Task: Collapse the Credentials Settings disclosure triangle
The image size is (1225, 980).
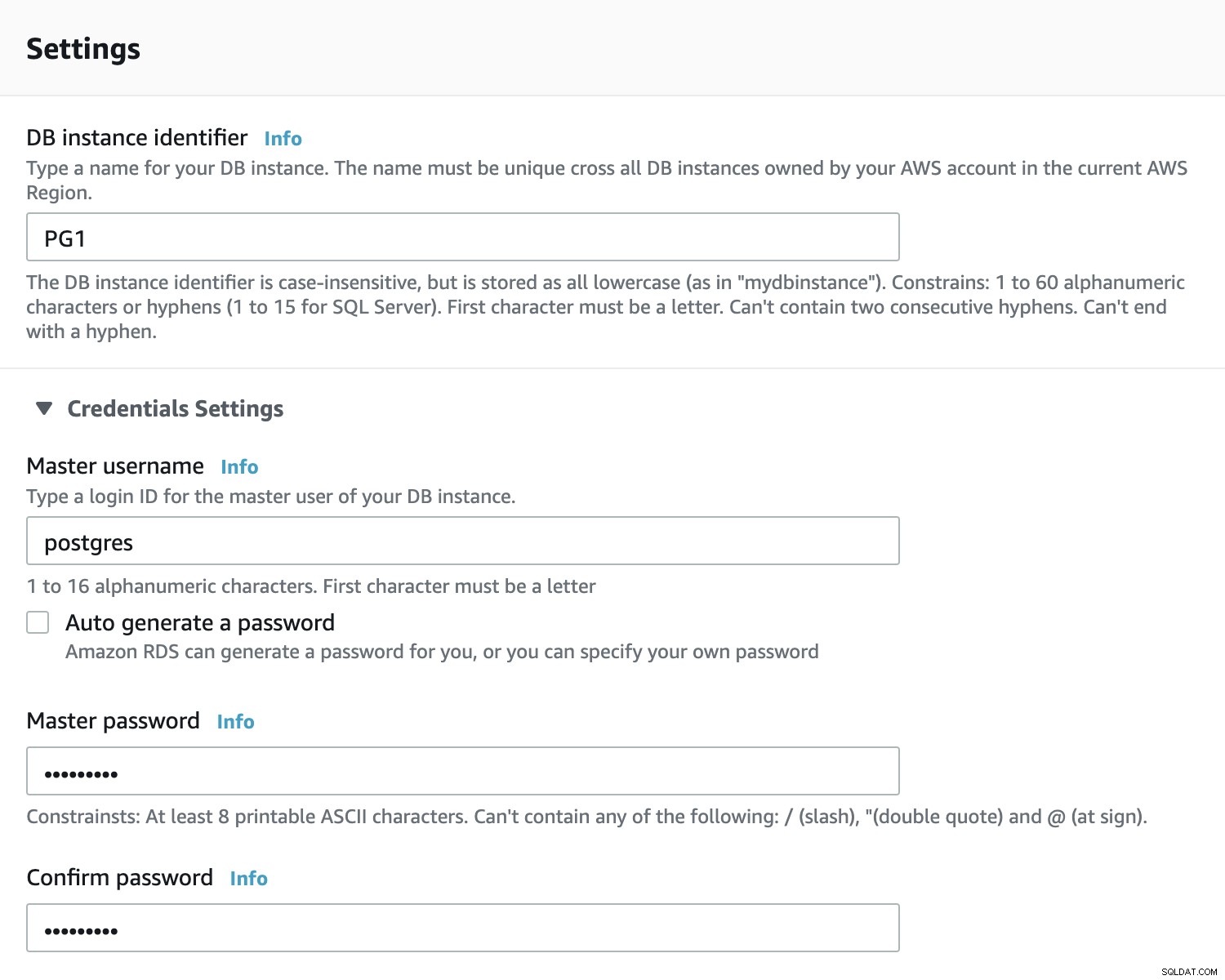Action: pos(44,408)
